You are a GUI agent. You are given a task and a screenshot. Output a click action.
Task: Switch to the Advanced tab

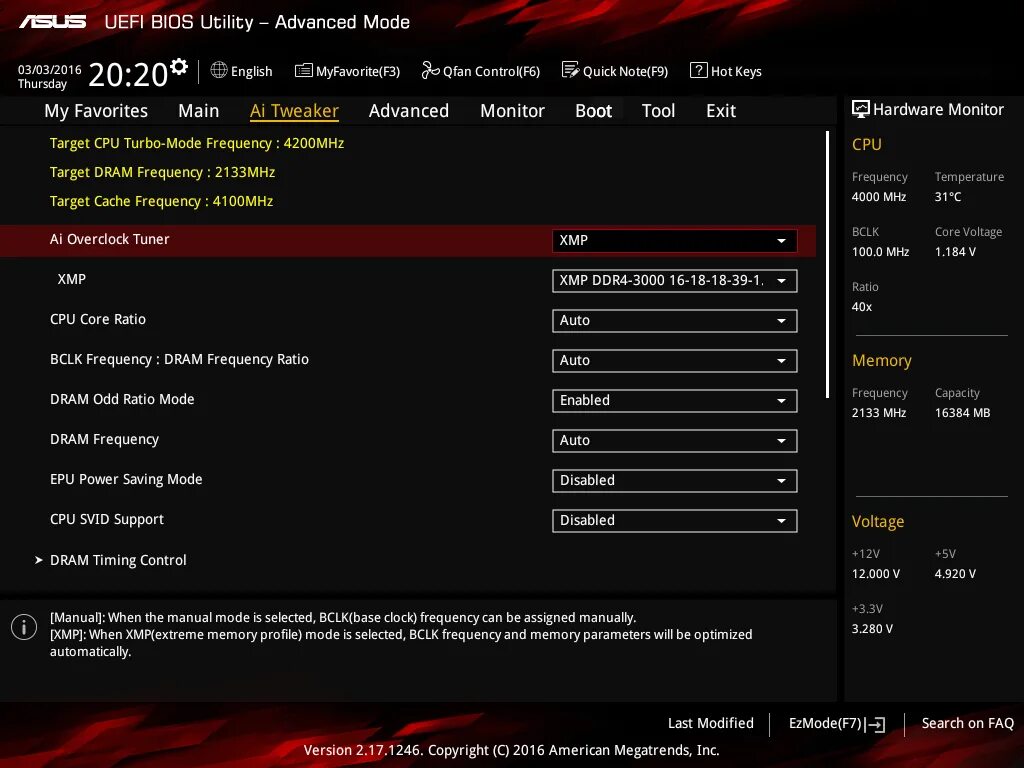pos(409,111)
